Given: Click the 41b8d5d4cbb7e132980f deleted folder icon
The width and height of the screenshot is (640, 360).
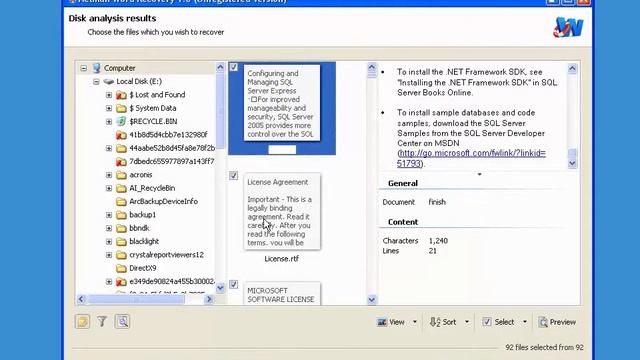Looking at the screenshot, I should (x=121, y=135).
